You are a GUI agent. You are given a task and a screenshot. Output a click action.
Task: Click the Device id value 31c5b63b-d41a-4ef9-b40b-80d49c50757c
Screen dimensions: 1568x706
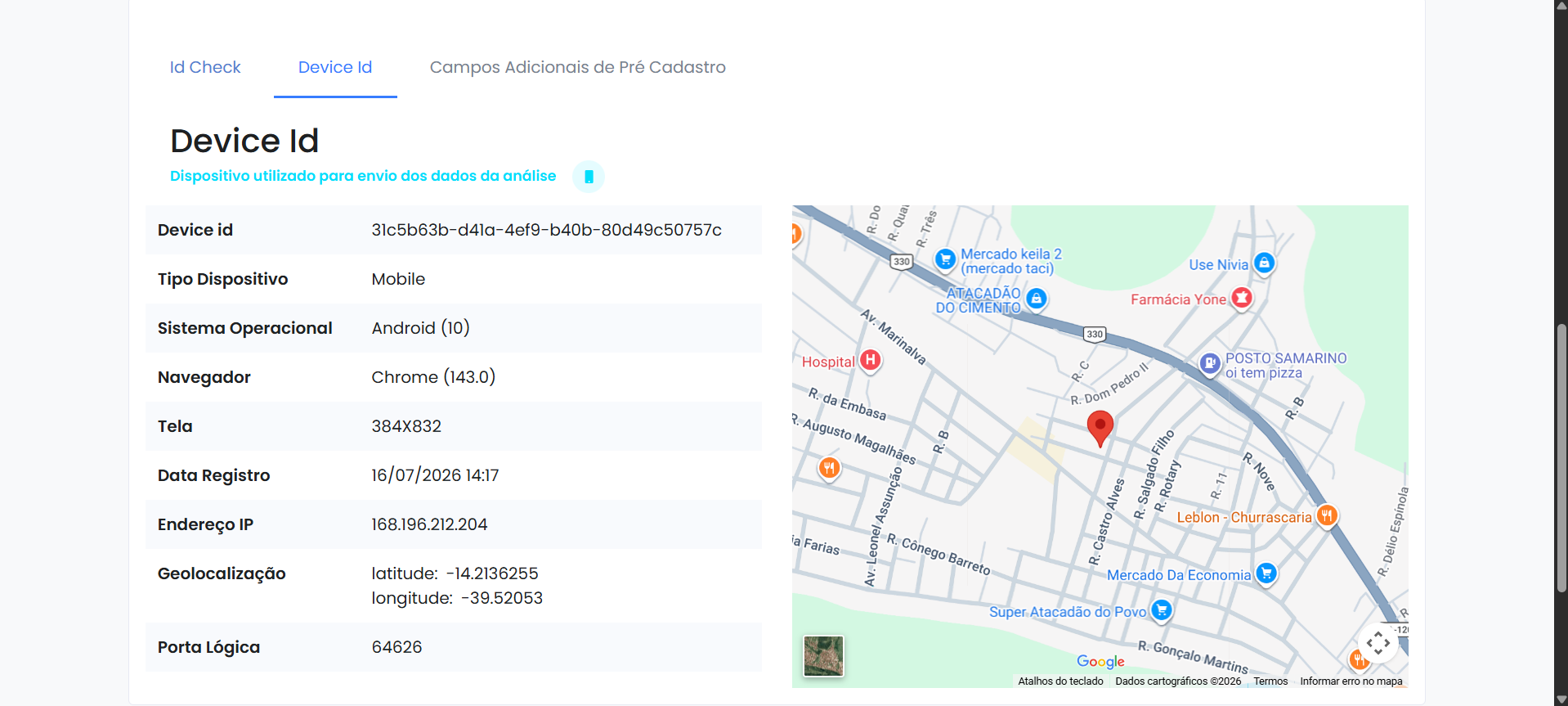(546, 230)
